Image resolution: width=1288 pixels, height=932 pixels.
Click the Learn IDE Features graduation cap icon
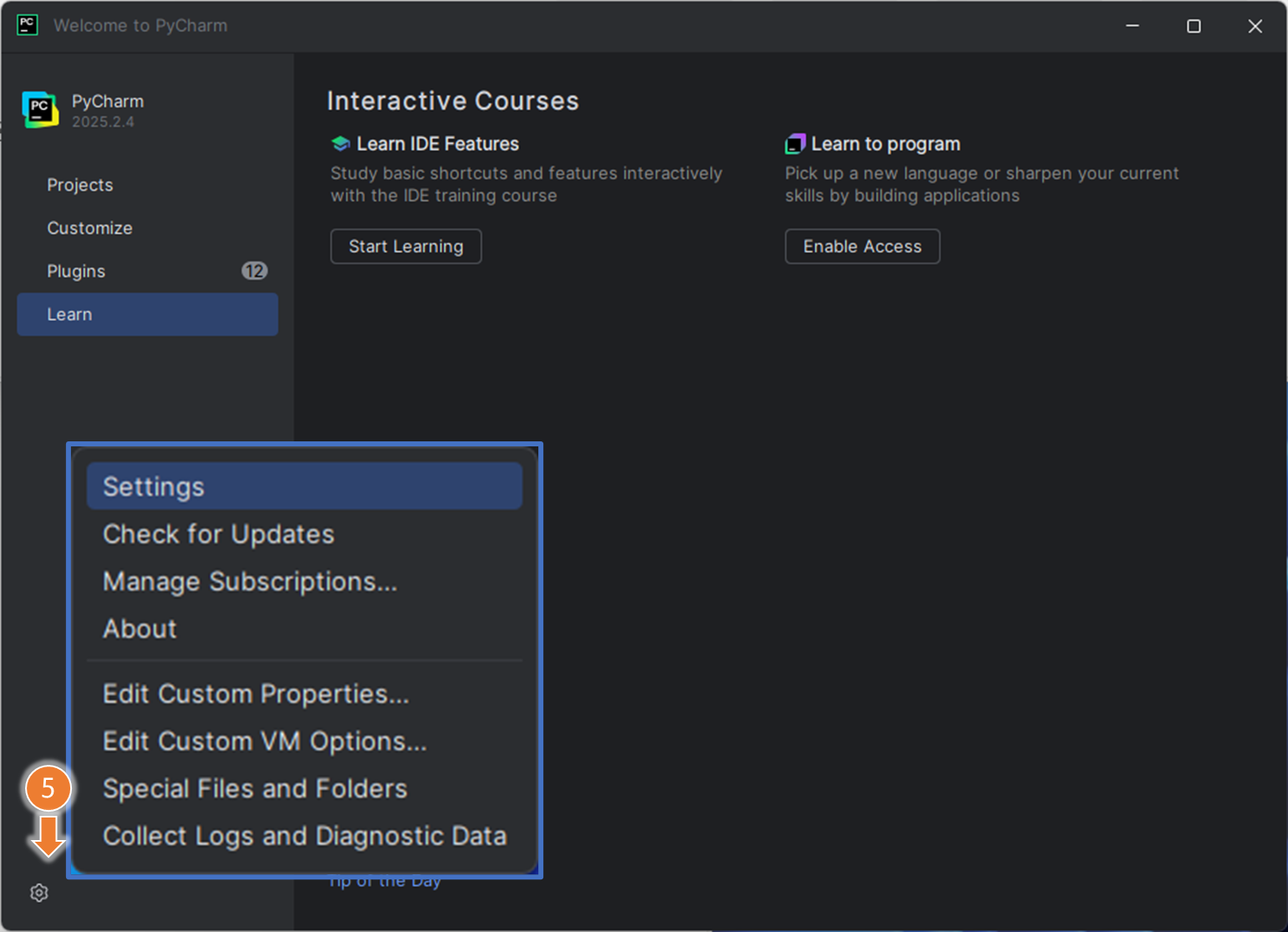tap(340, 144)
